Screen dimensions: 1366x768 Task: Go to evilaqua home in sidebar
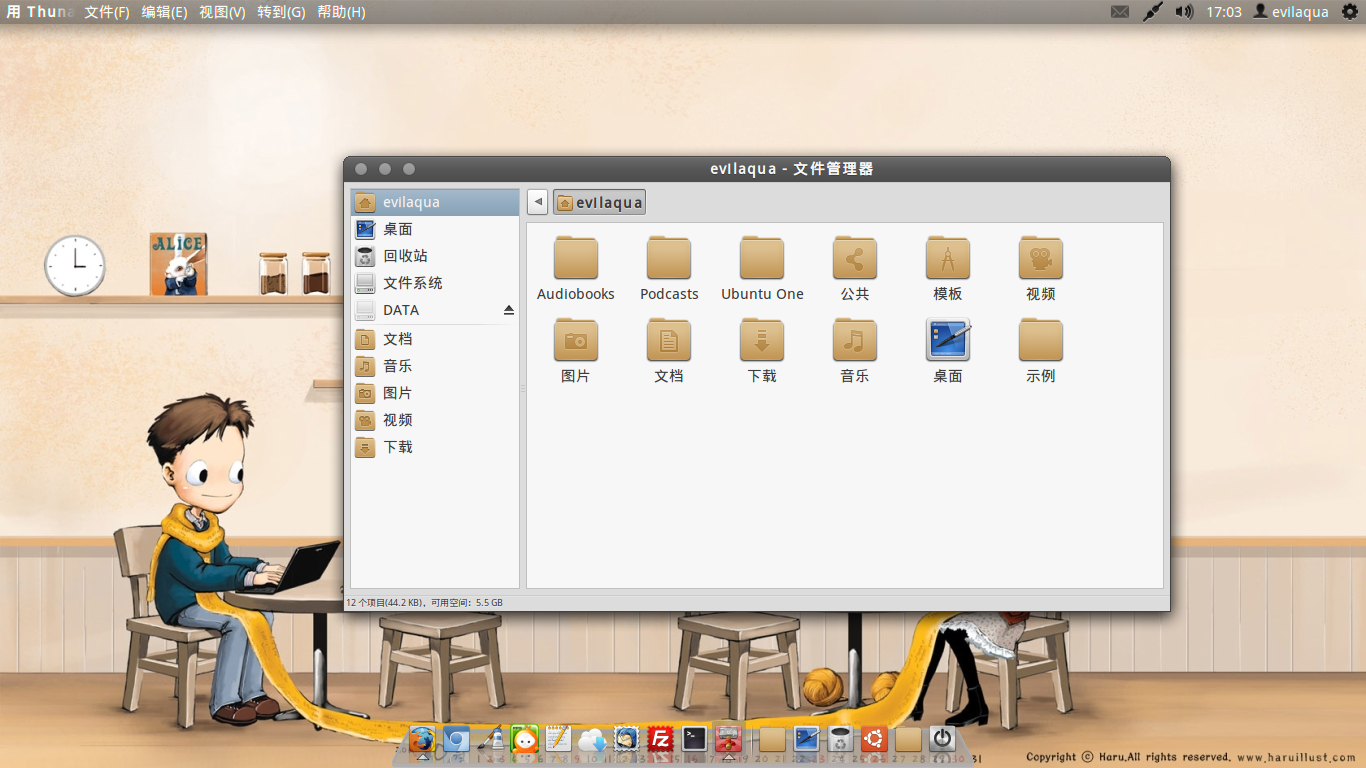click(x=435, y=202)
